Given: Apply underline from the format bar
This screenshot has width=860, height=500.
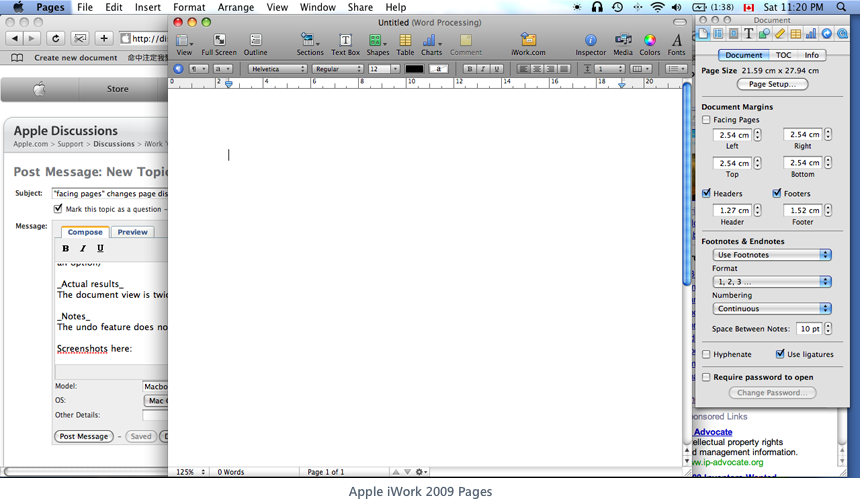Looking at the screenshot, I should pos(497,69).
